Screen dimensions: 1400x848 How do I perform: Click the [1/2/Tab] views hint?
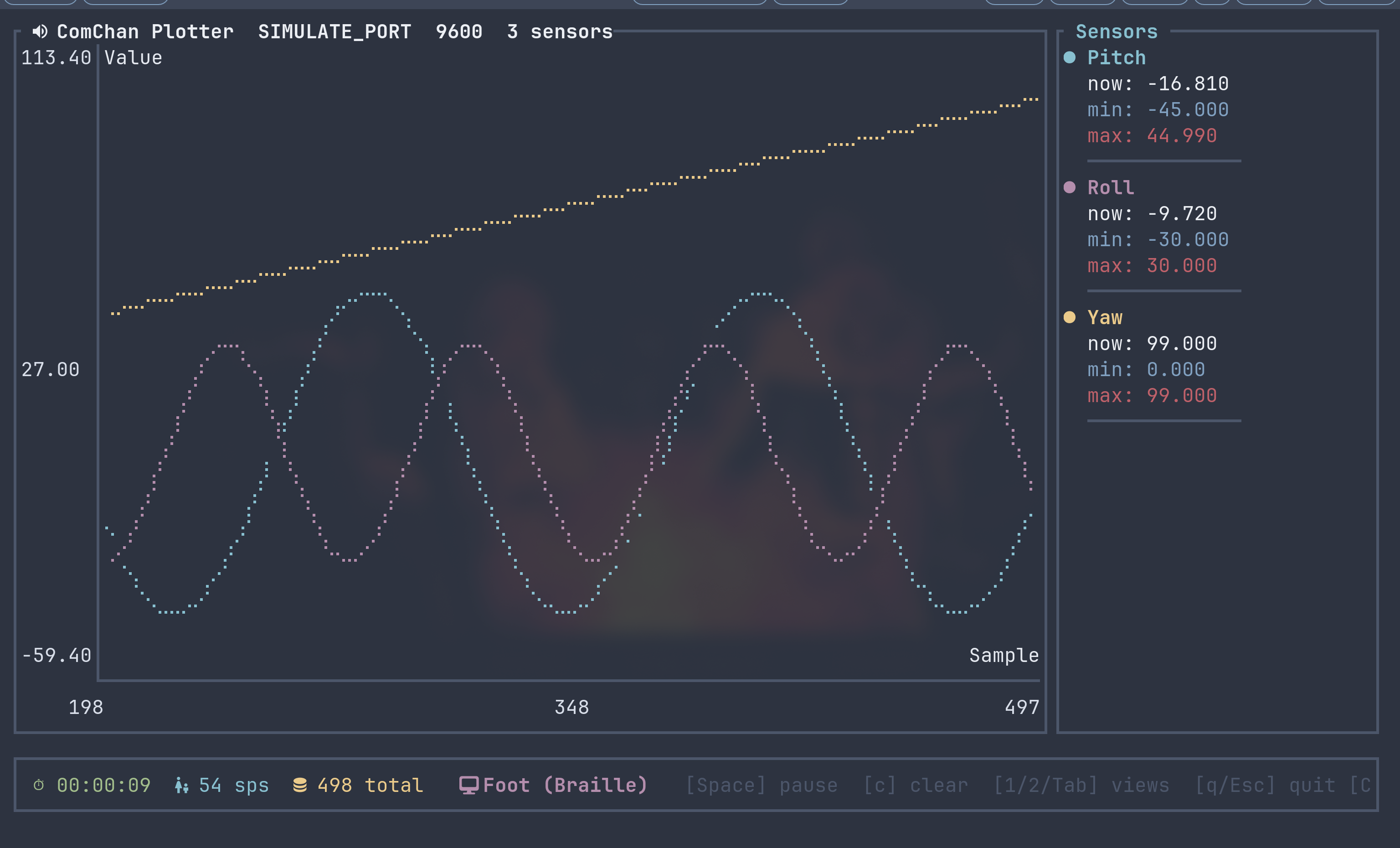[1081, 785]
